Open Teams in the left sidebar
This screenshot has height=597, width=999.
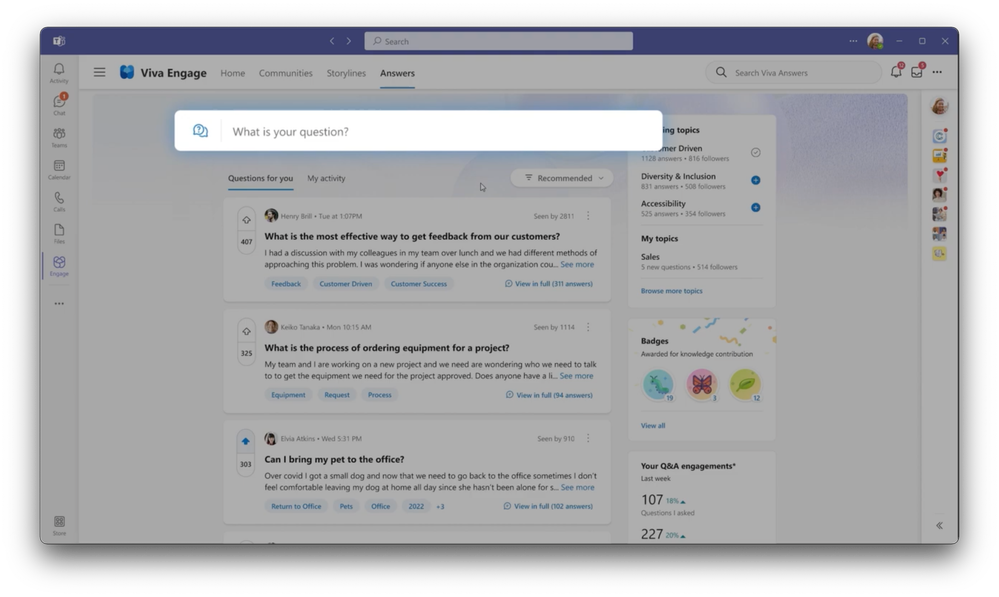59,137
